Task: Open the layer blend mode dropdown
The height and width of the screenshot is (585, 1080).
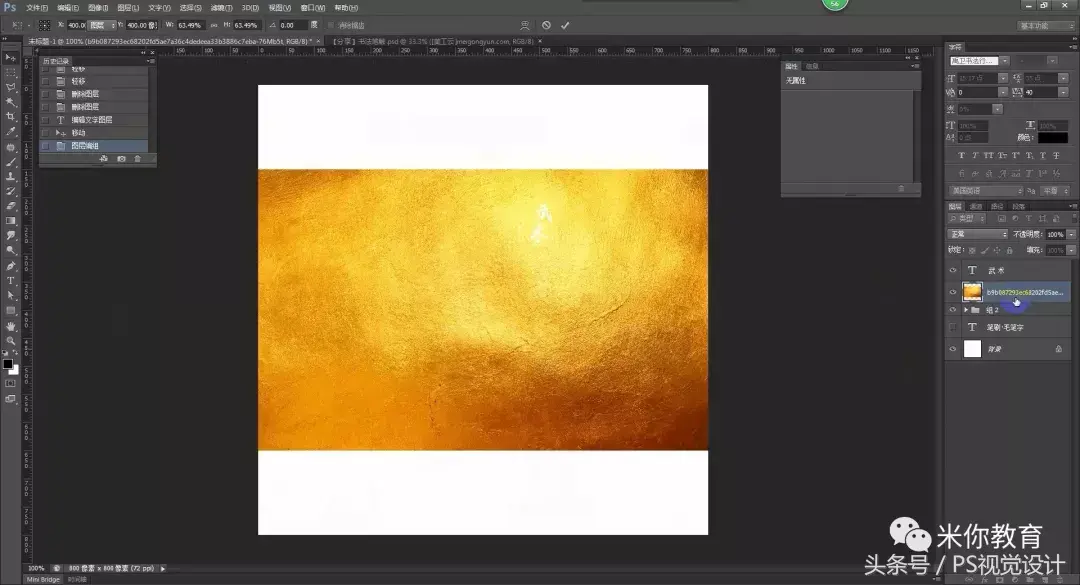Action: (x=977, y=234)
